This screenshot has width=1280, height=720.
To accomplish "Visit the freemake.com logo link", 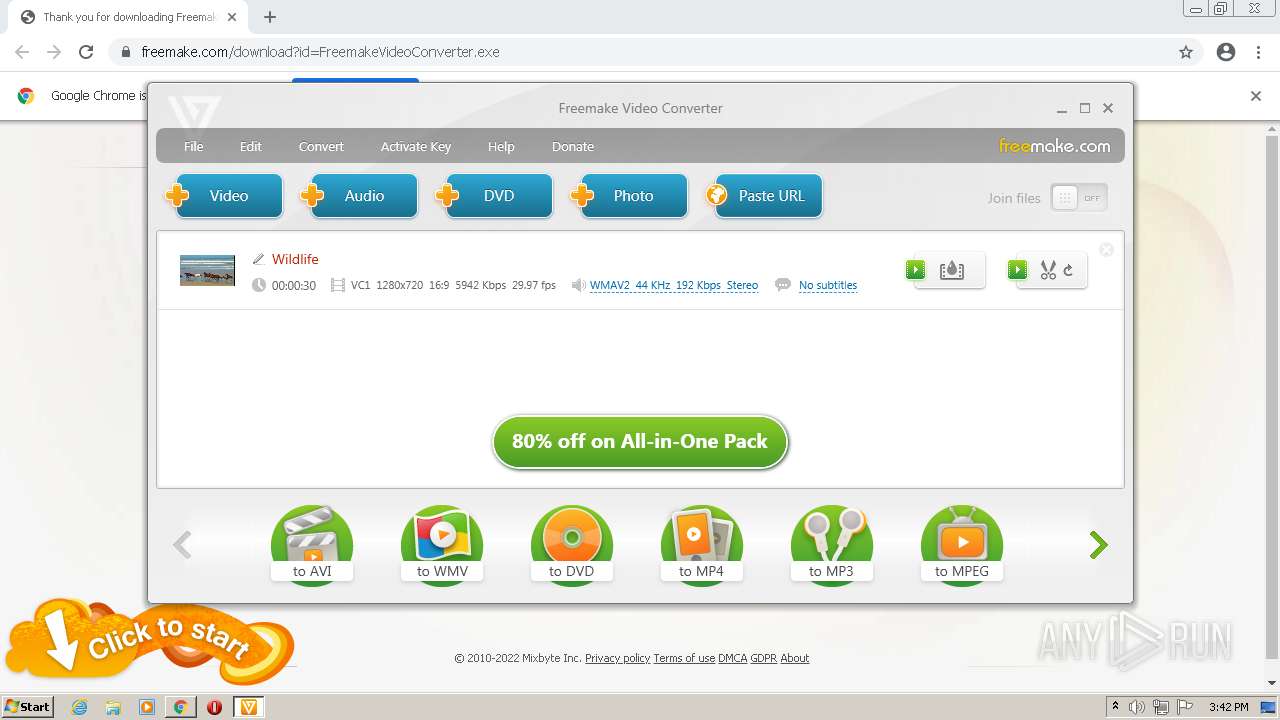I will [1054, 146].
